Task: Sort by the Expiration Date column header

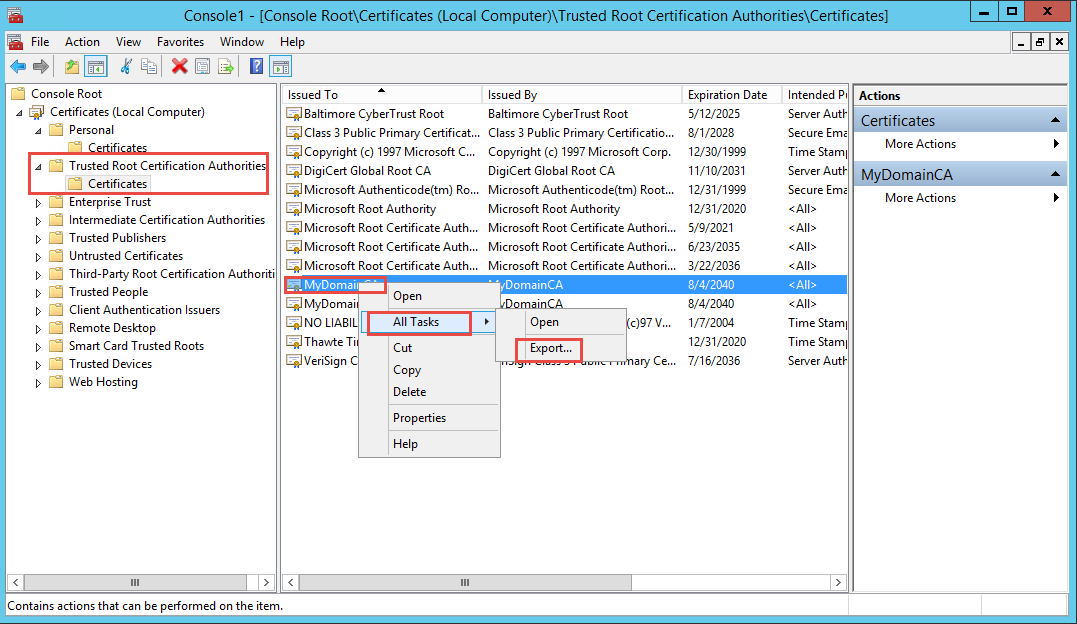Action: point(732,95)
